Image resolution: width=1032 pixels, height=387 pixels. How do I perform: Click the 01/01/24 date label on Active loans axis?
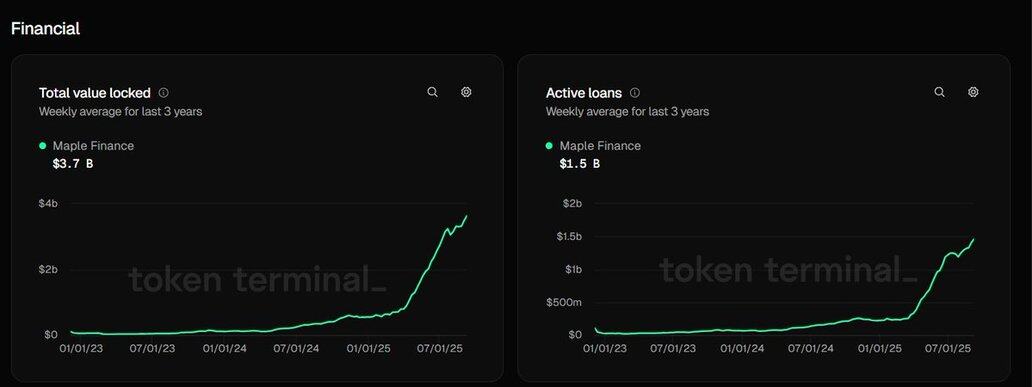[x=742, y=348]
